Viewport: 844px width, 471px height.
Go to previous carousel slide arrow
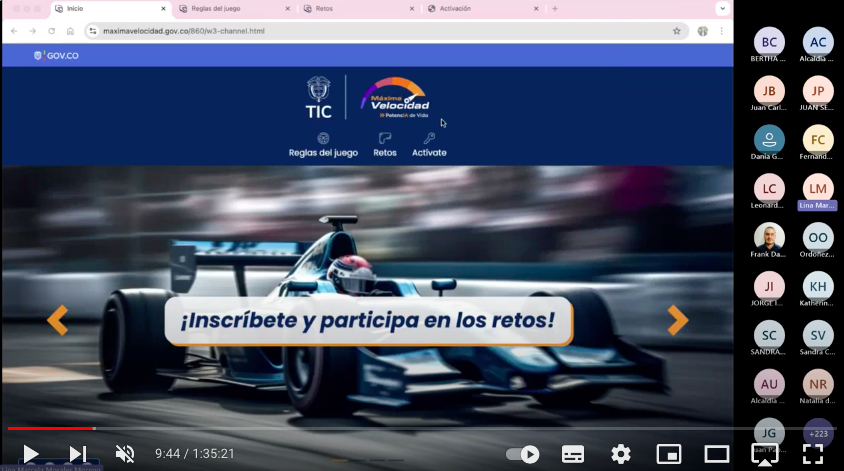(x=58, y=320)
